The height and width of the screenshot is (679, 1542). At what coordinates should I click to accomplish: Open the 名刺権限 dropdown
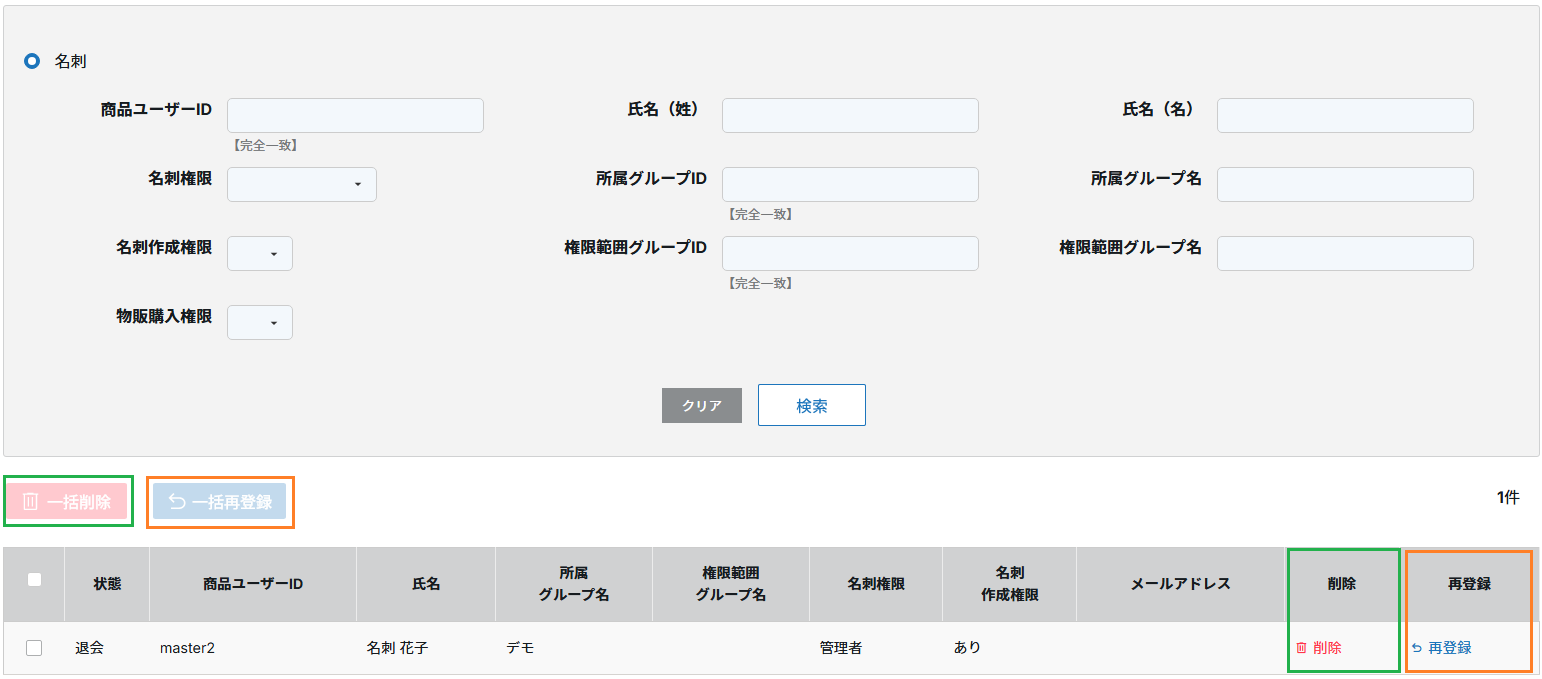(x=301, y=185)
